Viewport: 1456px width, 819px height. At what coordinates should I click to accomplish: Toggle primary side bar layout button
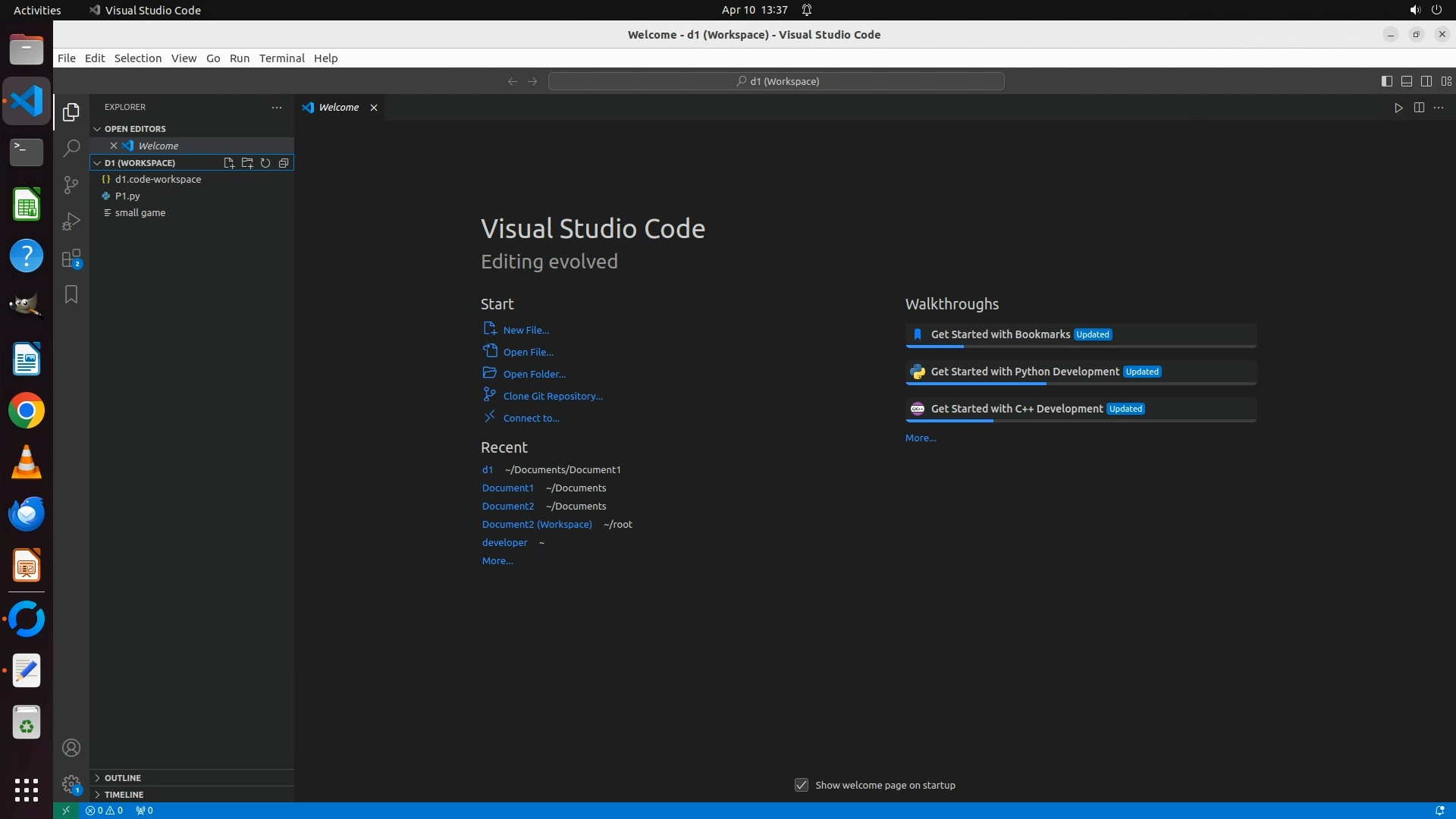1386,81
